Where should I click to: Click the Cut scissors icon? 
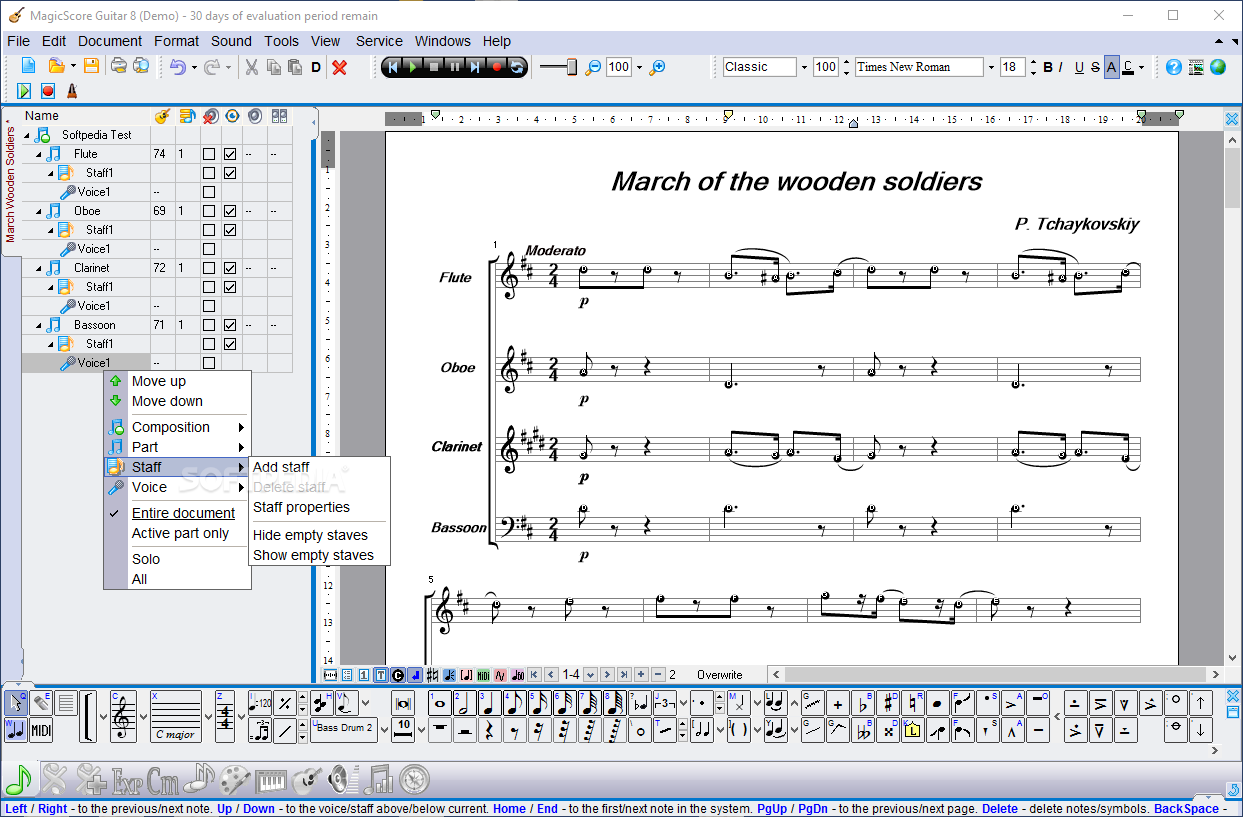(x=252, y=67)
